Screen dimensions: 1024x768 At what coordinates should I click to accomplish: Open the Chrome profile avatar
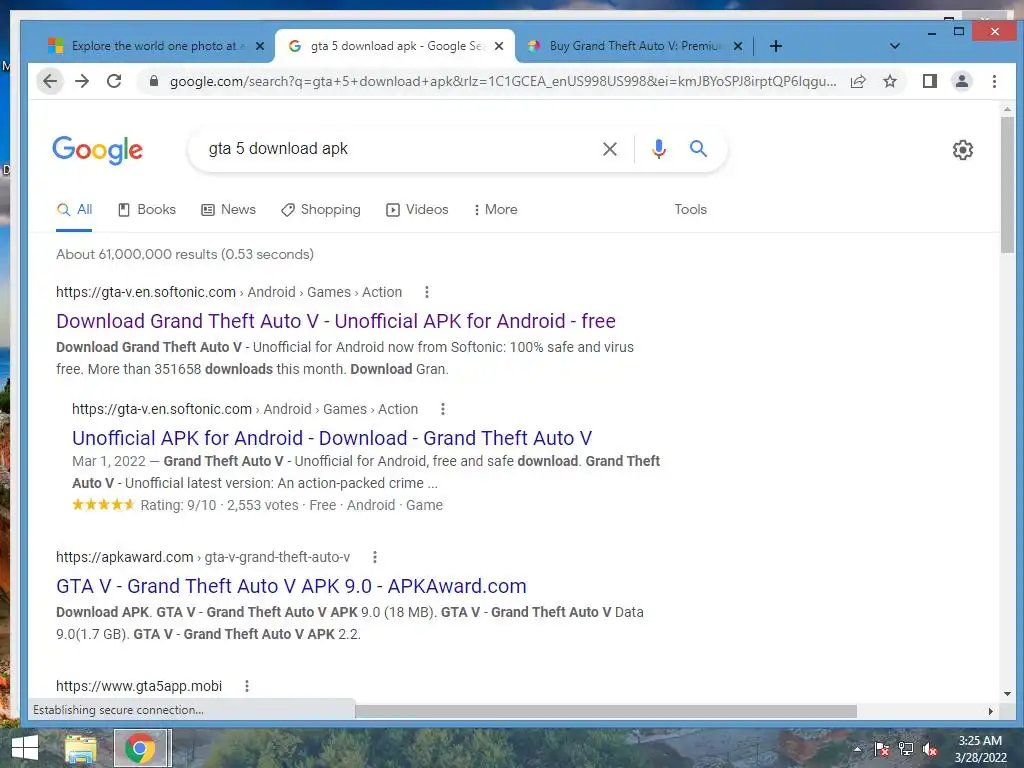pyautogui.click(x=962, y=81)
